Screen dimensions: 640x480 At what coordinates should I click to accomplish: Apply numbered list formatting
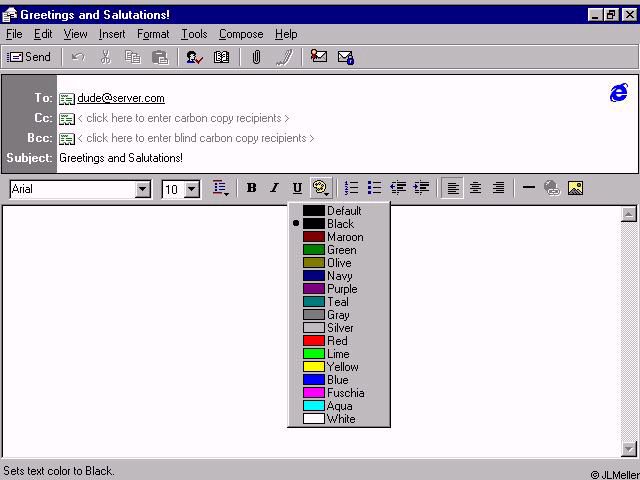point(351,188)
